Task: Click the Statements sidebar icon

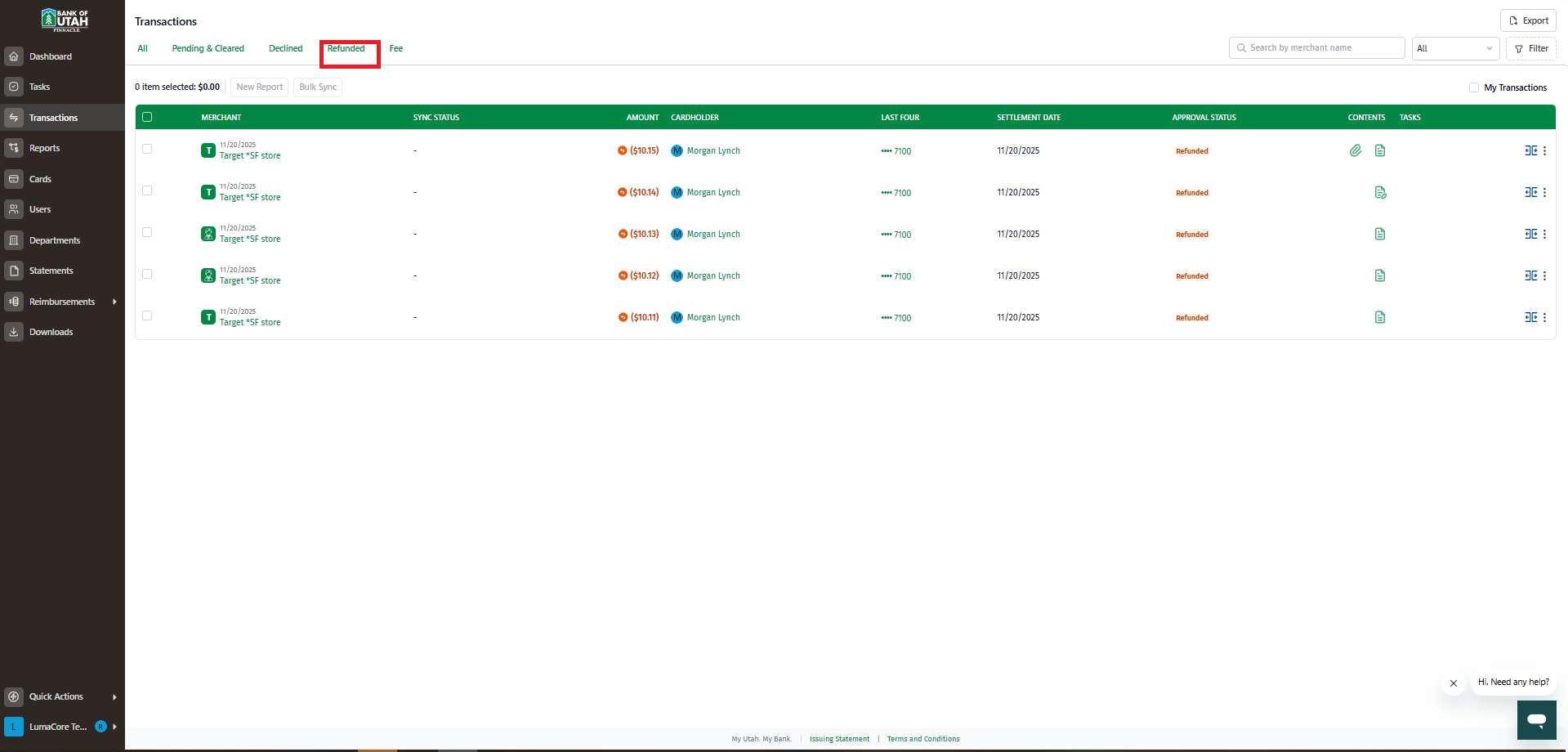Action: [x=14, y=271]
